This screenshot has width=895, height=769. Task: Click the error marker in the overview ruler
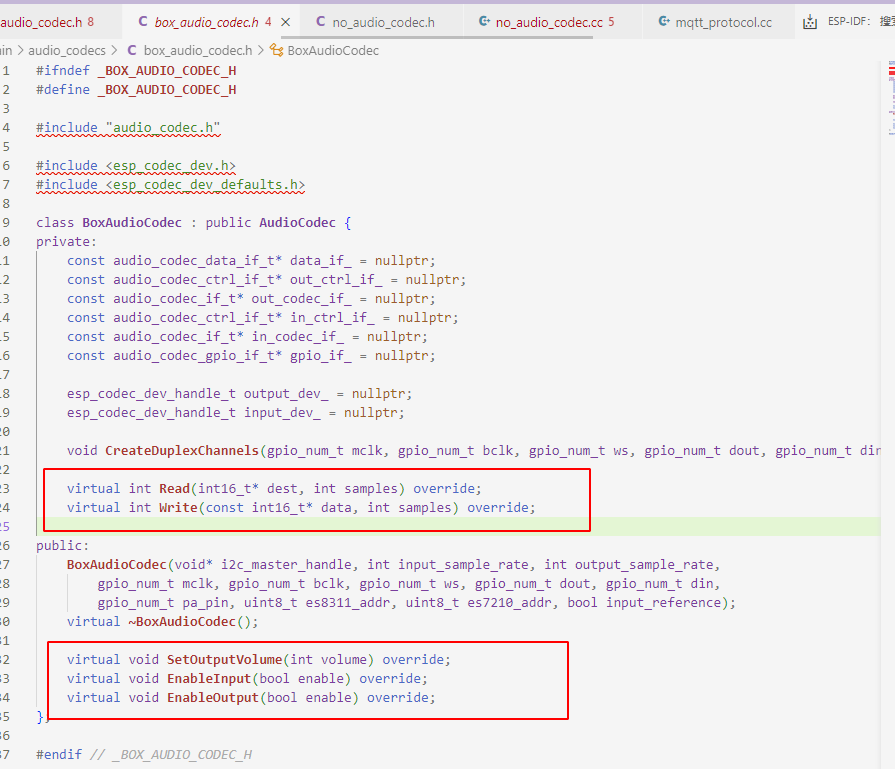[x=891, y=71]
